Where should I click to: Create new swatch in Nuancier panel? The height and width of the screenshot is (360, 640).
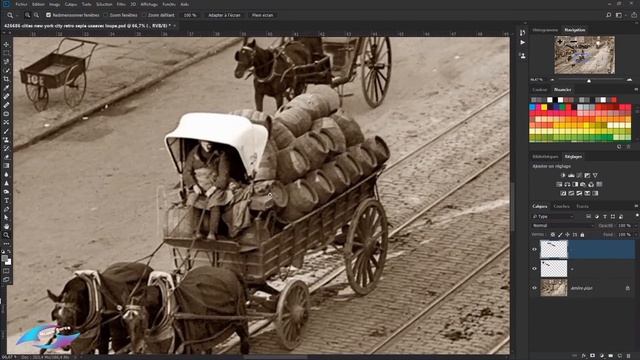[619, 147]
